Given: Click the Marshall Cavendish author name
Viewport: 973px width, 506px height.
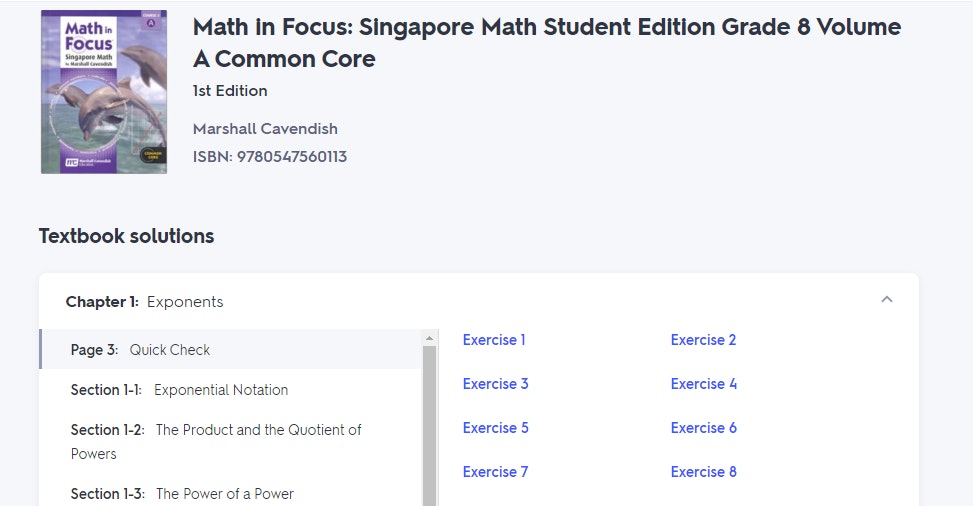Looking at the screenshot, I should [x=266, y=129].
